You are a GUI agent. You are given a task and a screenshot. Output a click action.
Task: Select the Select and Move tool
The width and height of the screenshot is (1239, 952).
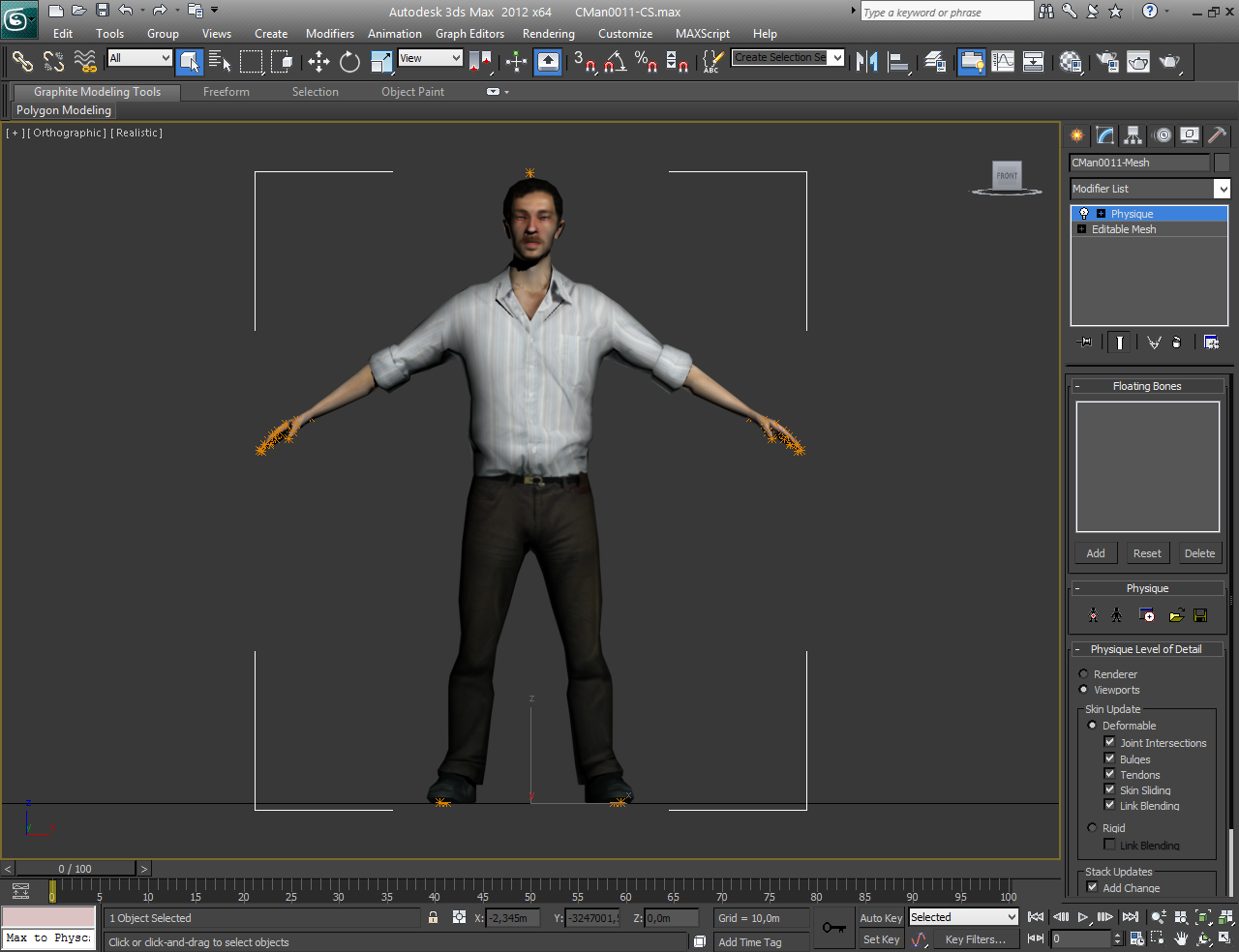[x=318, y=62]
